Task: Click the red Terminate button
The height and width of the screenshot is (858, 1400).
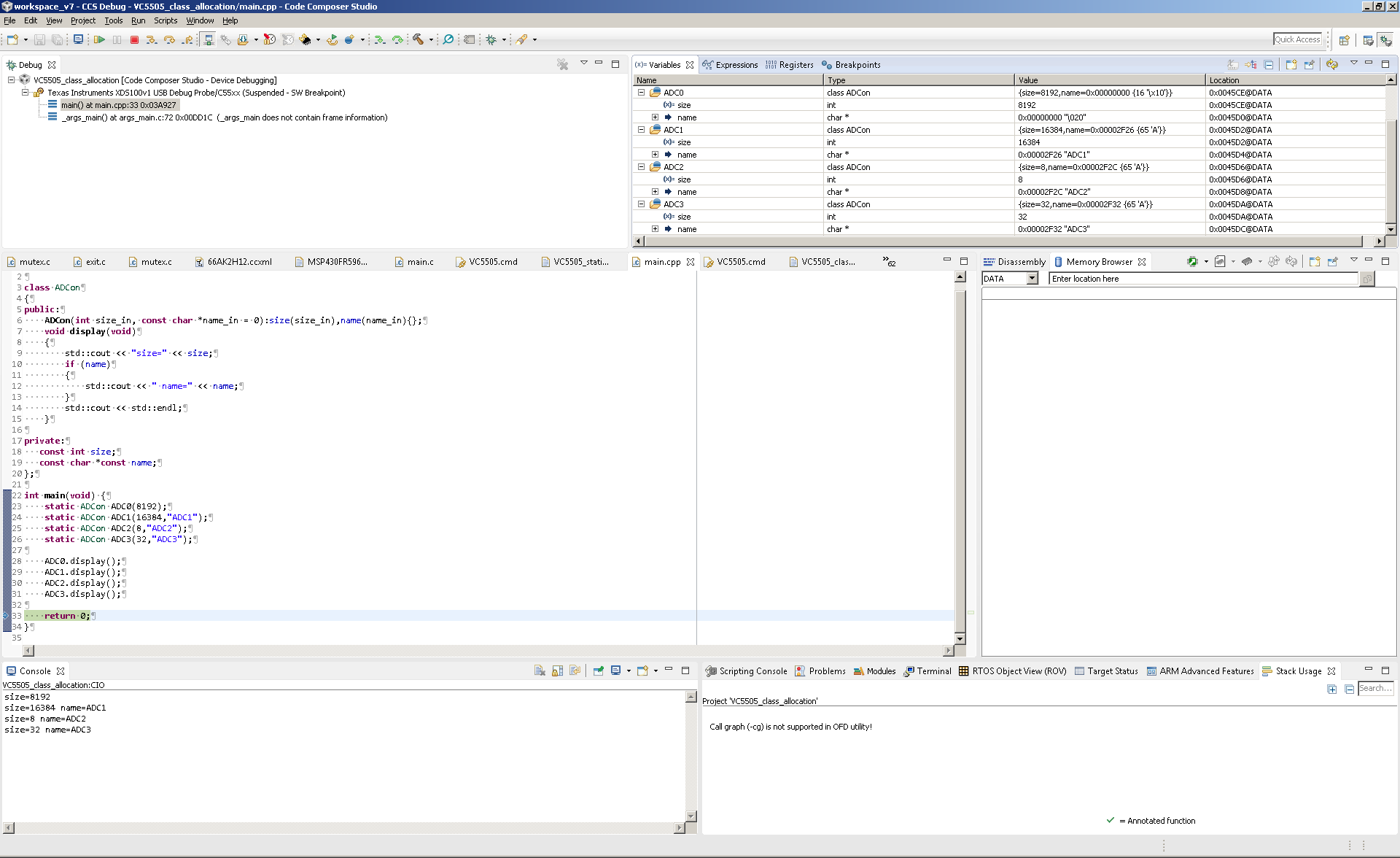Action: click(x=134, y=39)
